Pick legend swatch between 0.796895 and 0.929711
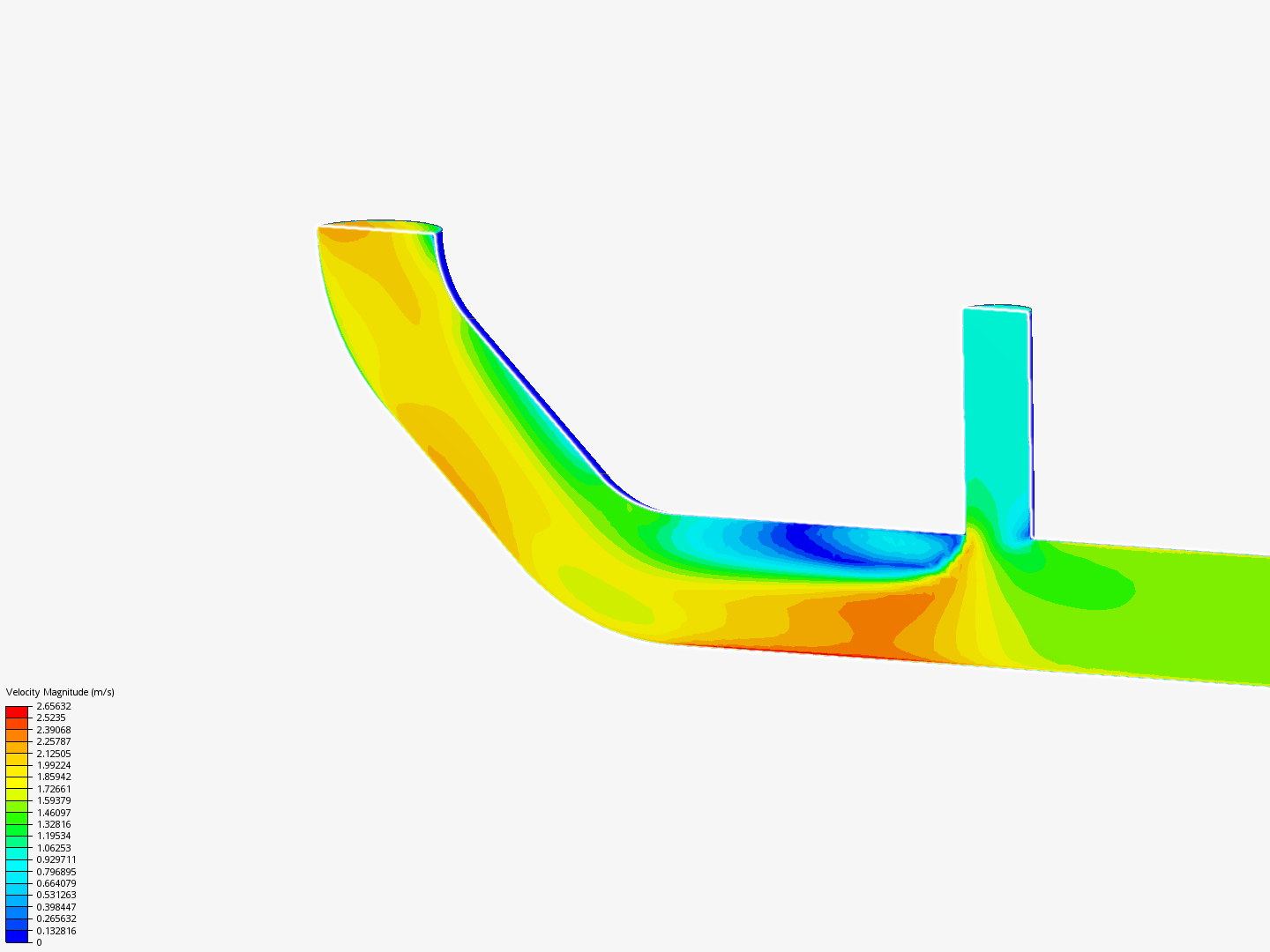 [x=17, y=866]
